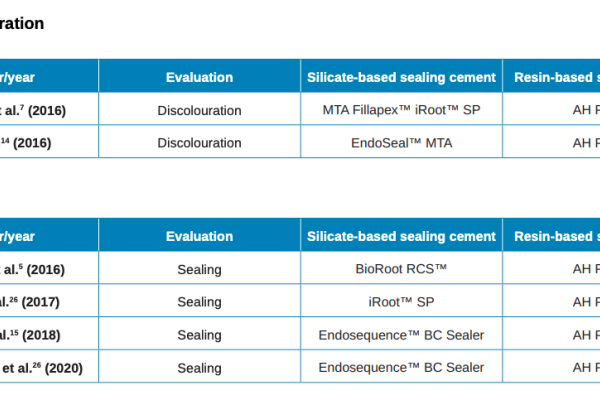Screen dimensions: 600x400
Task: Select the iRoot SP cell in the 2017 row
Action: 401,301
